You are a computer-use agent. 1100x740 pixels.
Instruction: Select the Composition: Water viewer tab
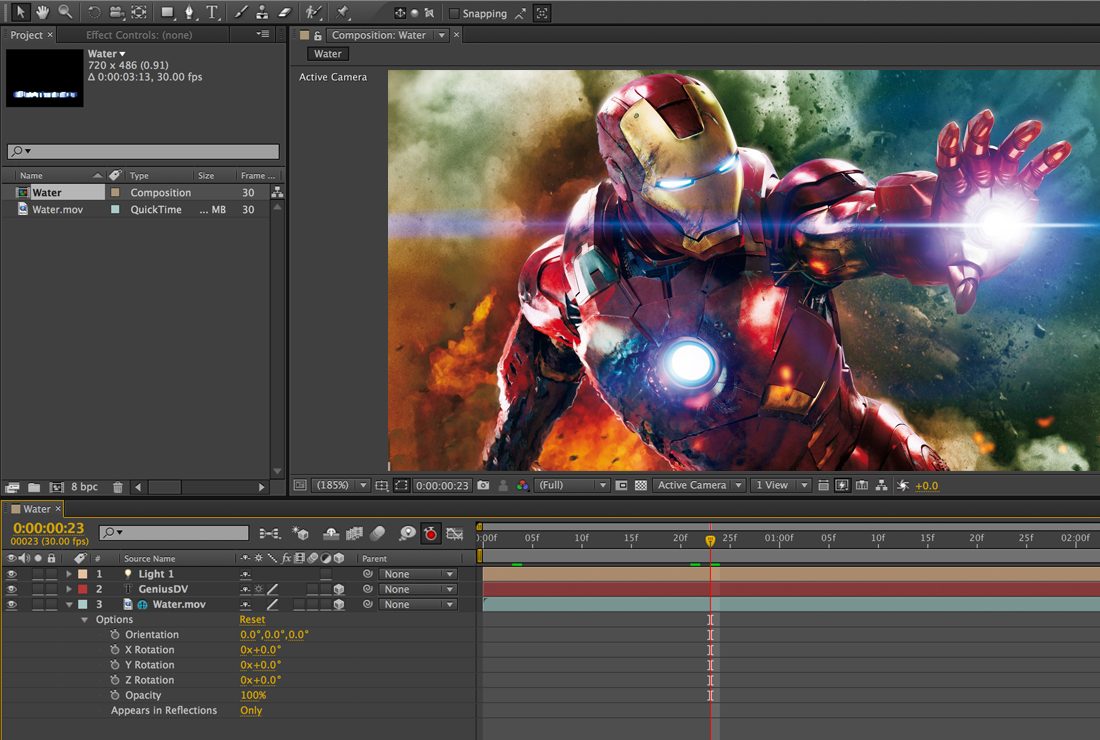tap(378, 35)
